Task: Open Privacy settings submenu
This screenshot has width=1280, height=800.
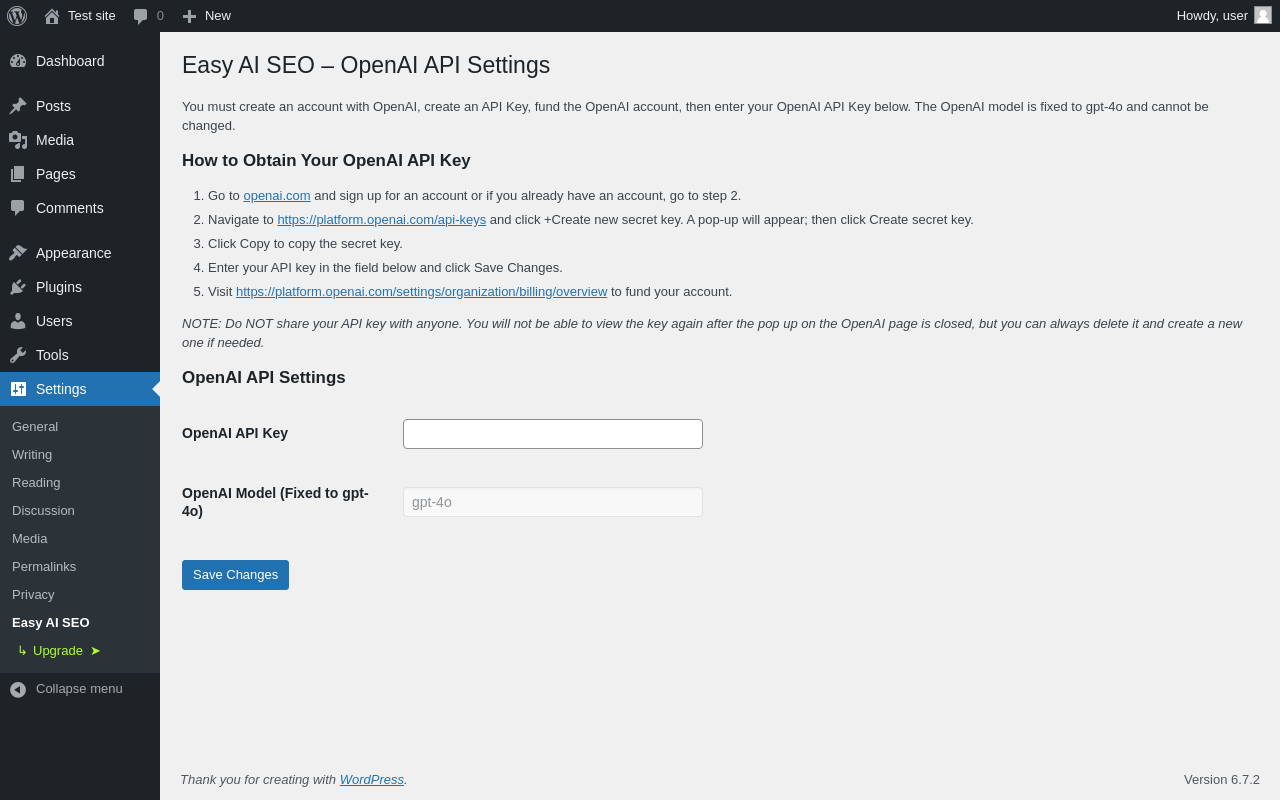Action: 33,594
